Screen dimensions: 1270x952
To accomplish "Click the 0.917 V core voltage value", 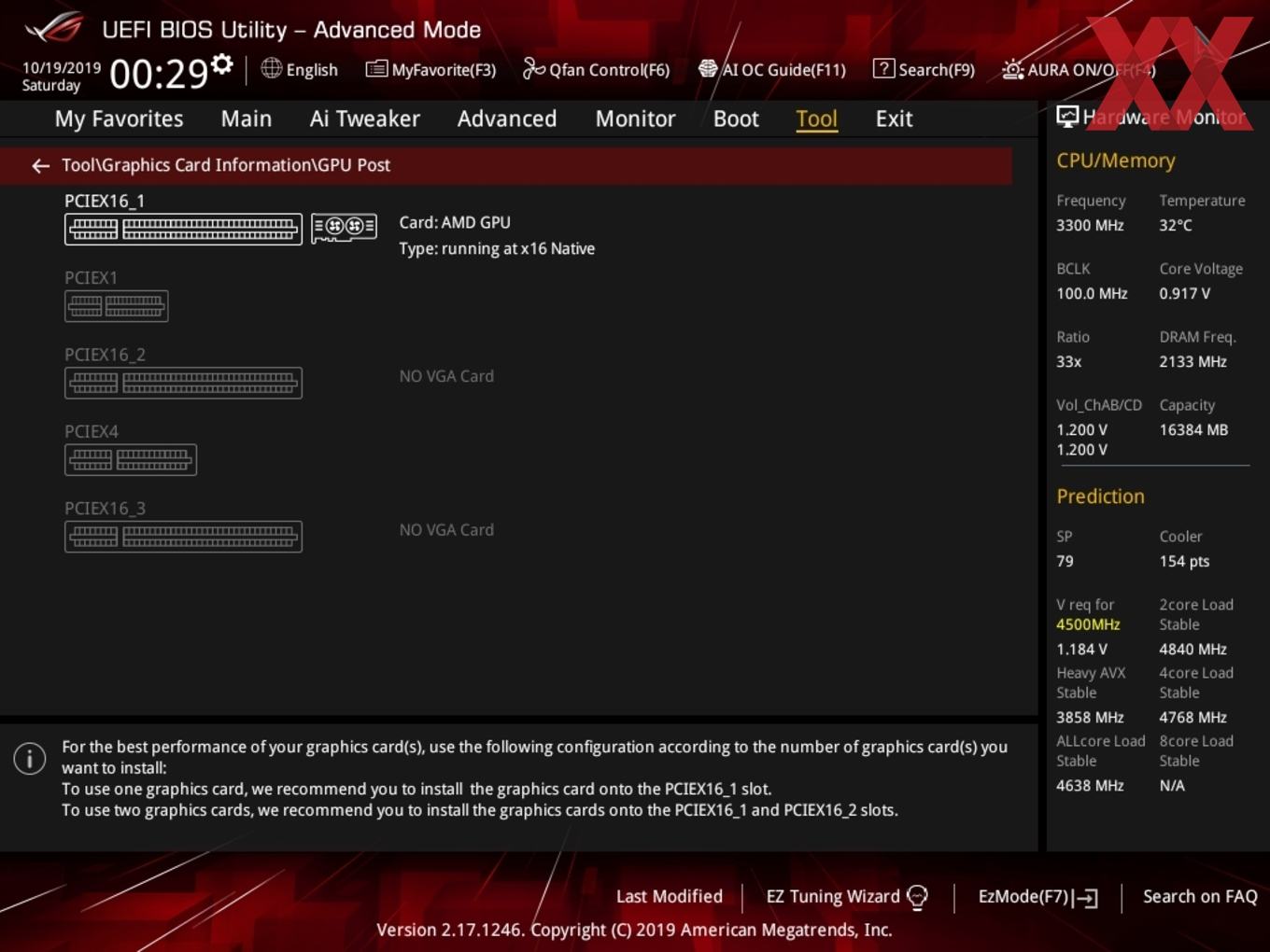I will pos(1184,293).
